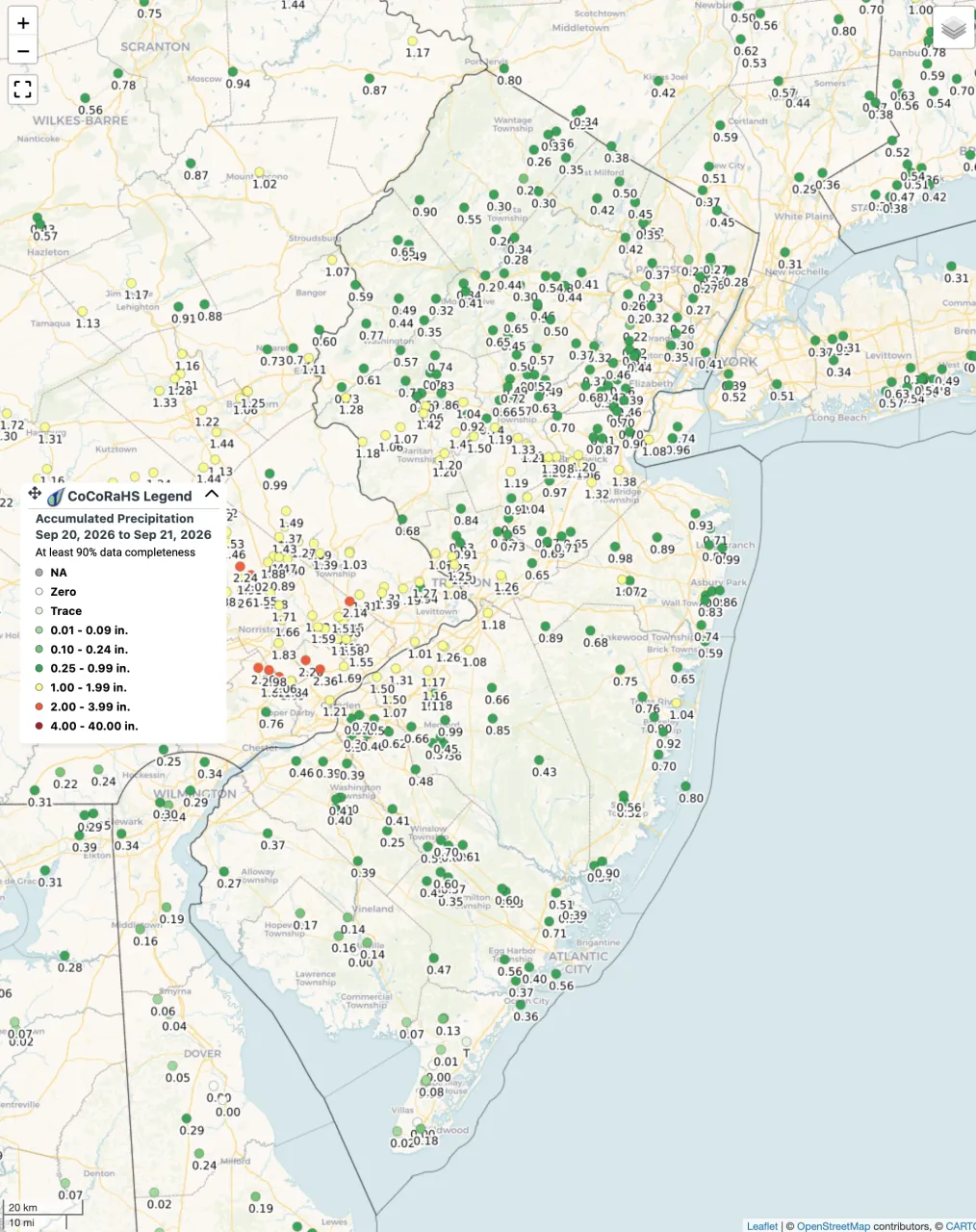Select the green 0.85 station marker
The image size is (976, 1232).
click(492, 719)
